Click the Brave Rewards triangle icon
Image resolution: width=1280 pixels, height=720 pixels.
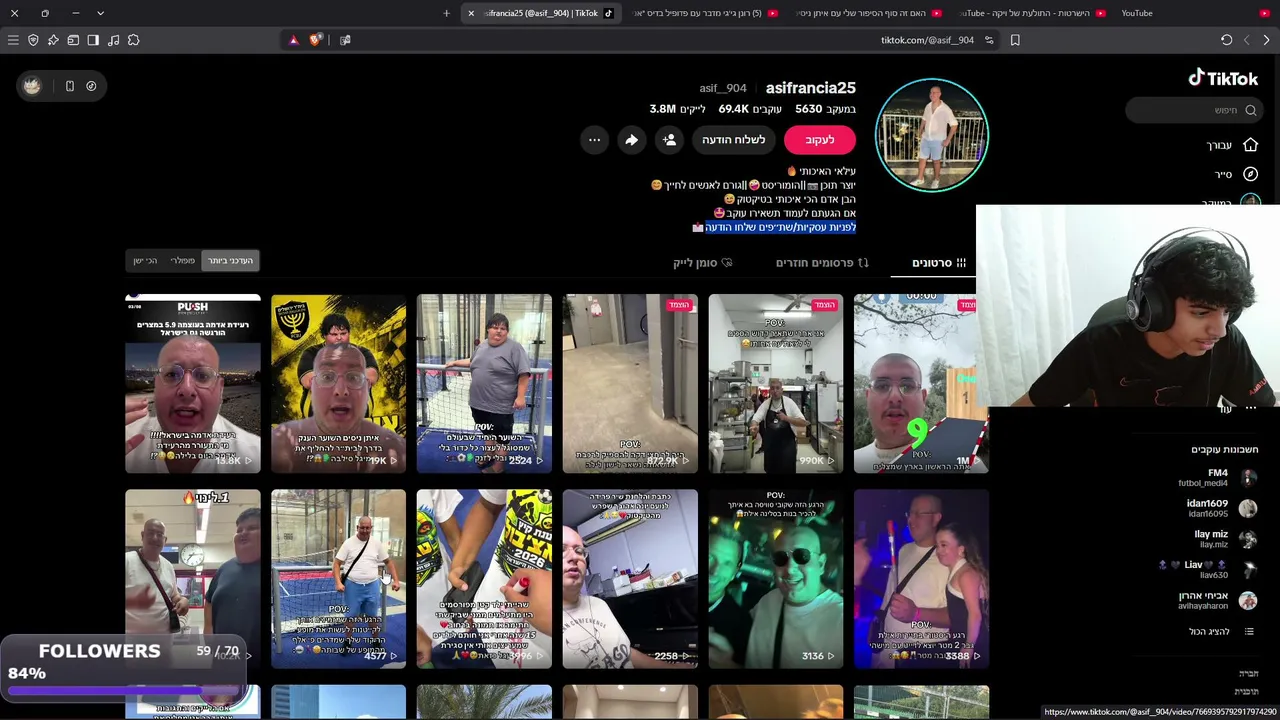(x=293, y=40)
